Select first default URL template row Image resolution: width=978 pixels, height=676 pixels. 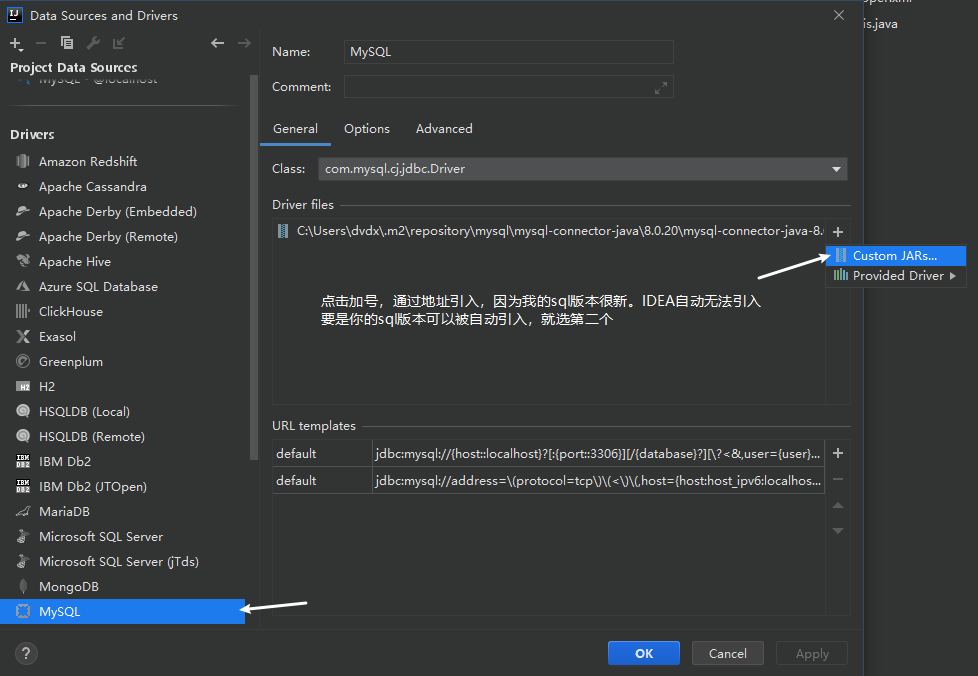(548, 453)
